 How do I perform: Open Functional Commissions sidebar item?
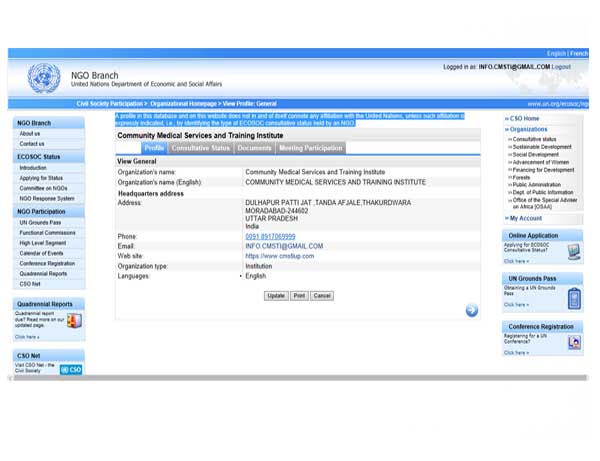tap(47, 233)
